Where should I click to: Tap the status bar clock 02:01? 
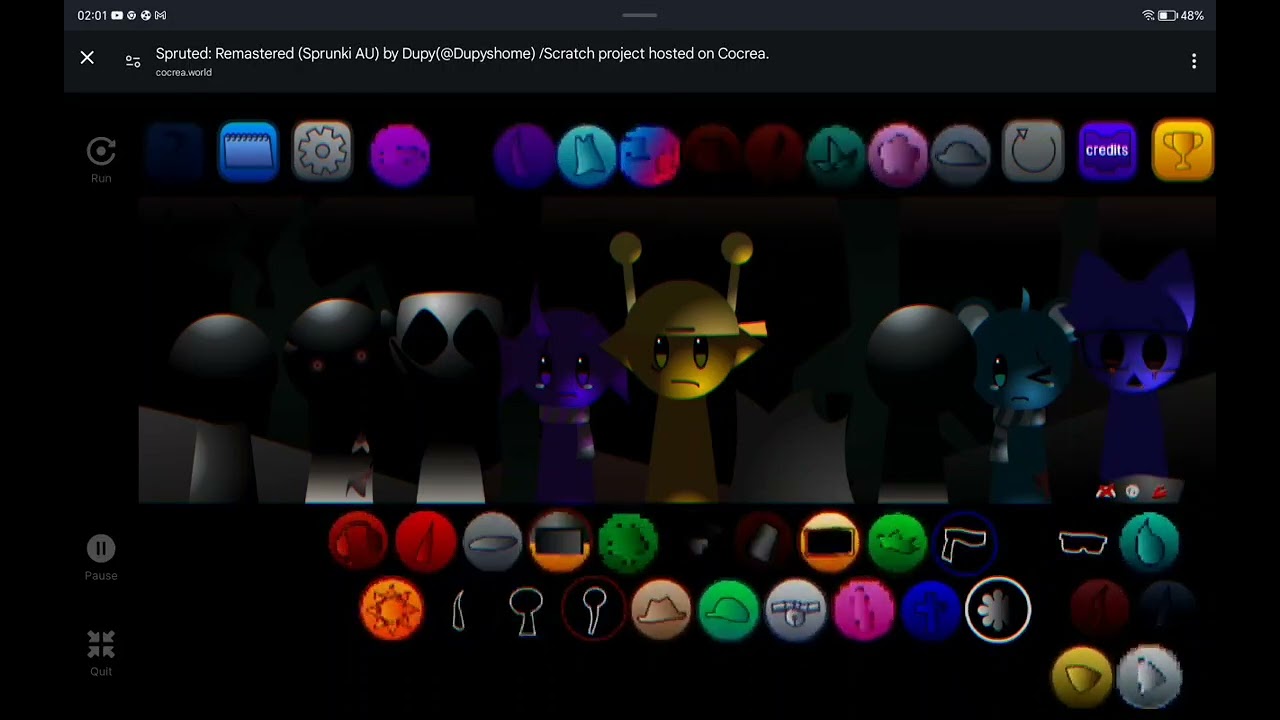[x=92, y=16]
